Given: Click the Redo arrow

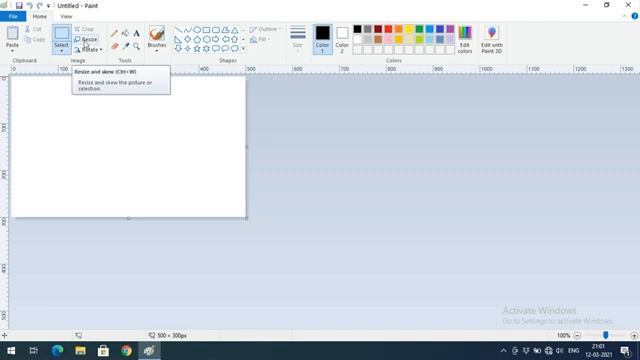Looking at the screenshot, I should [x=40, y=6].
